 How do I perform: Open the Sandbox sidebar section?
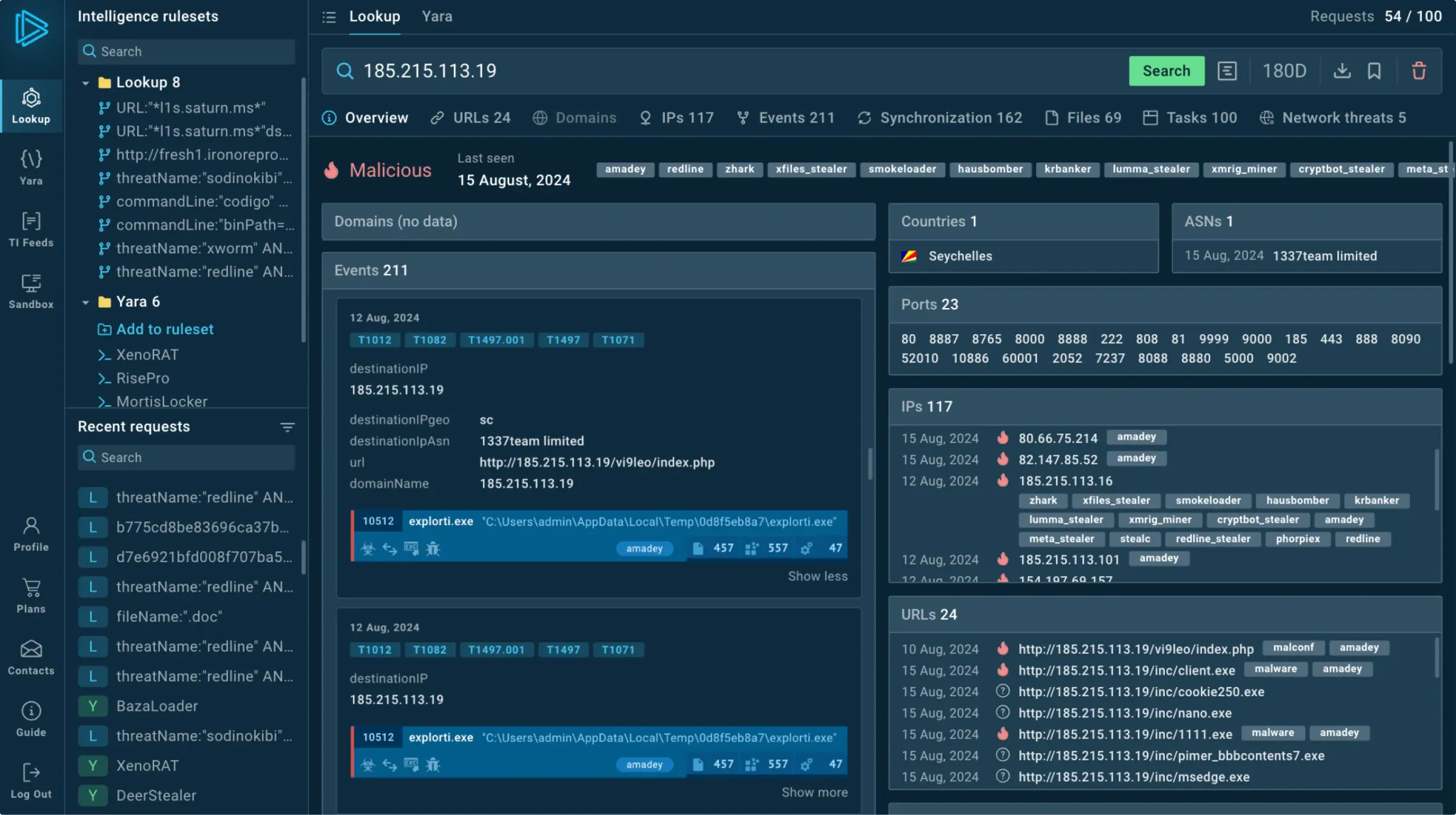pos(31,291)
